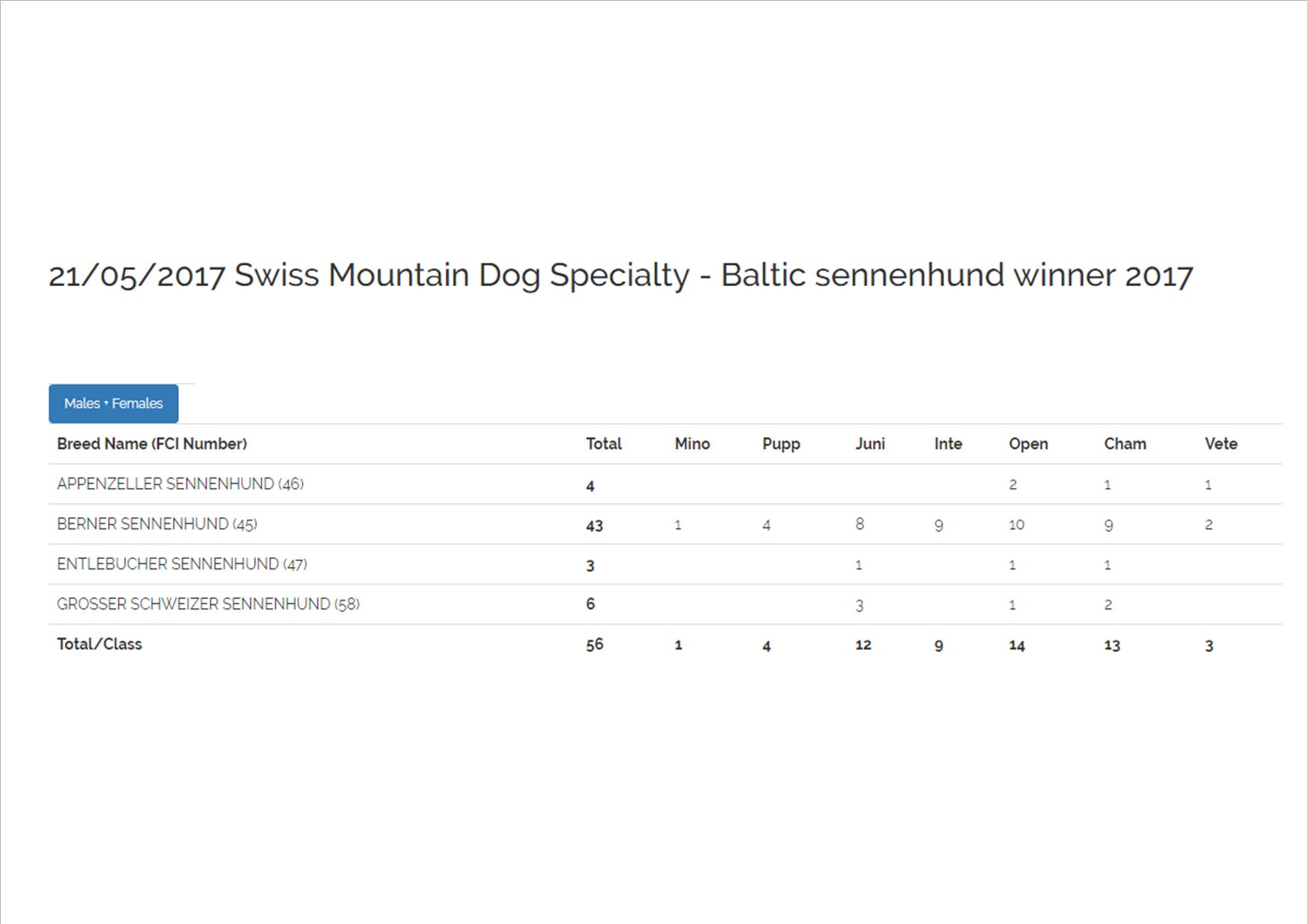The width and height of the screenshot is (1307, 924).
Task: Click the page title with Baltic sennenhund winner
Action: 621,275
